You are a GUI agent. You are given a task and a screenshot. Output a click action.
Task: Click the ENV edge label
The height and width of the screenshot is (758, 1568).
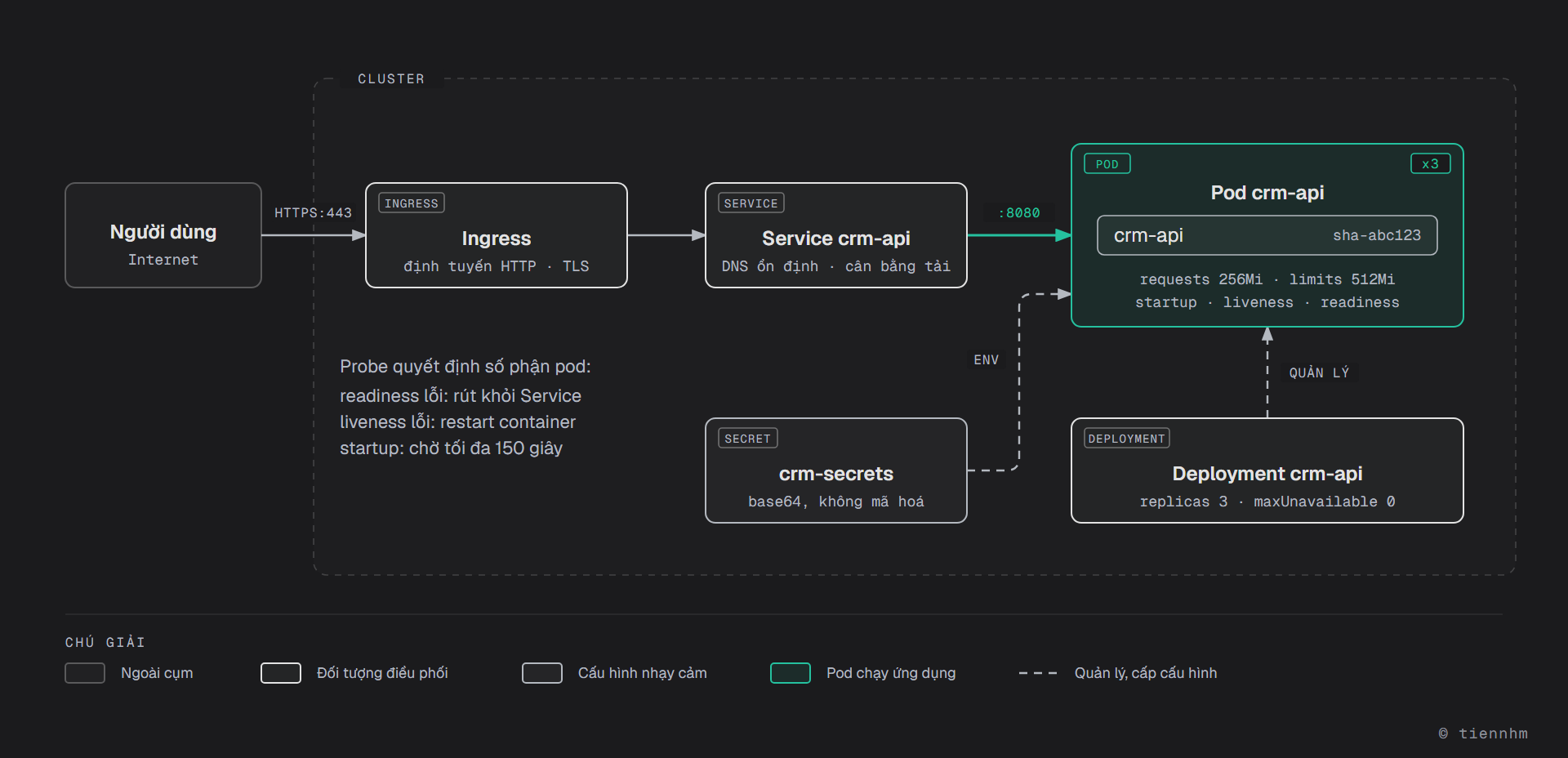987,360
